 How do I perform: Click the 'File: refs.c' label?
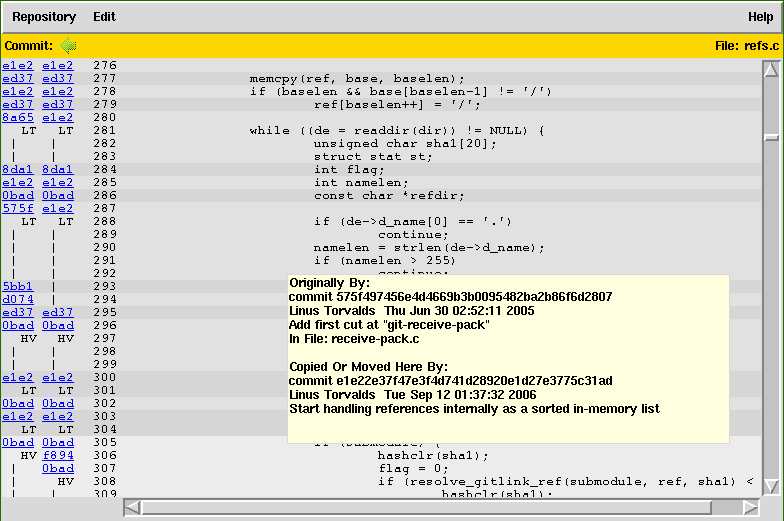pyautogui.click(x=746, y=46)
